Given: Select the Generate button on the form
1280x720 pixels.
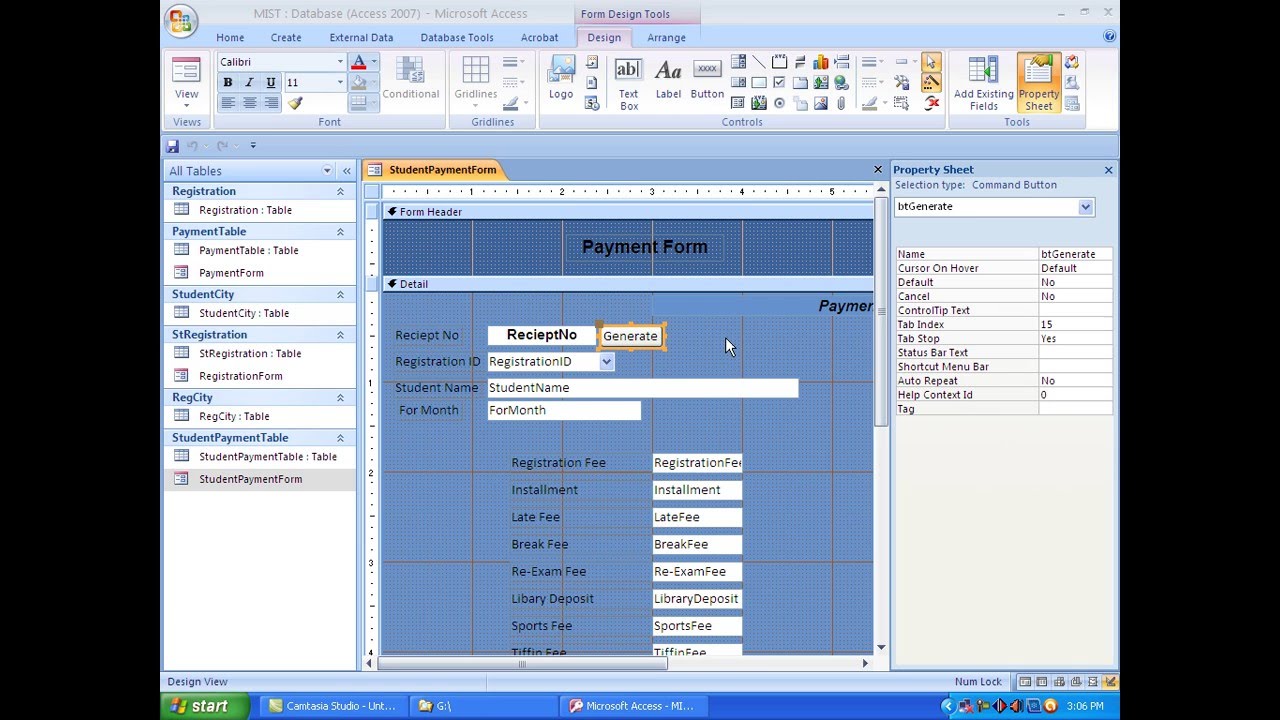Looking at the screenshot, I should pyautogui.click(x=630, y=336).
